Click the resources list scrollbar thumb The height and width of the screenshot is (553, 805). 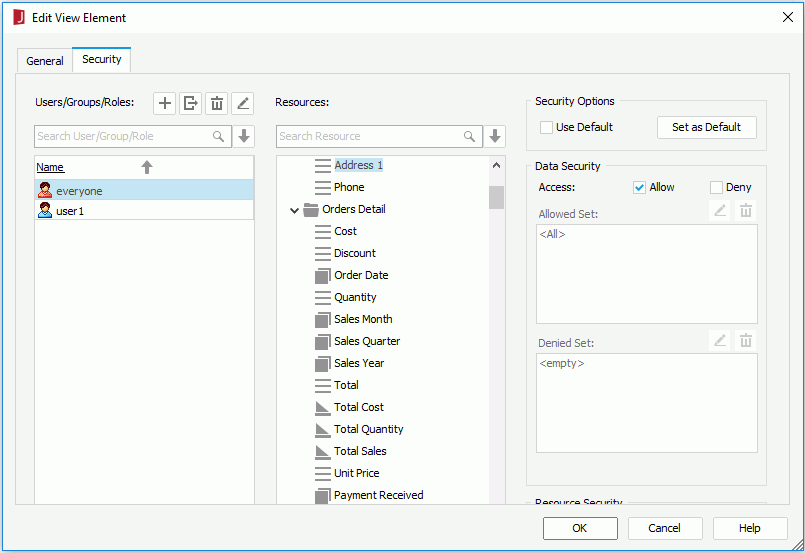[496, 197]
